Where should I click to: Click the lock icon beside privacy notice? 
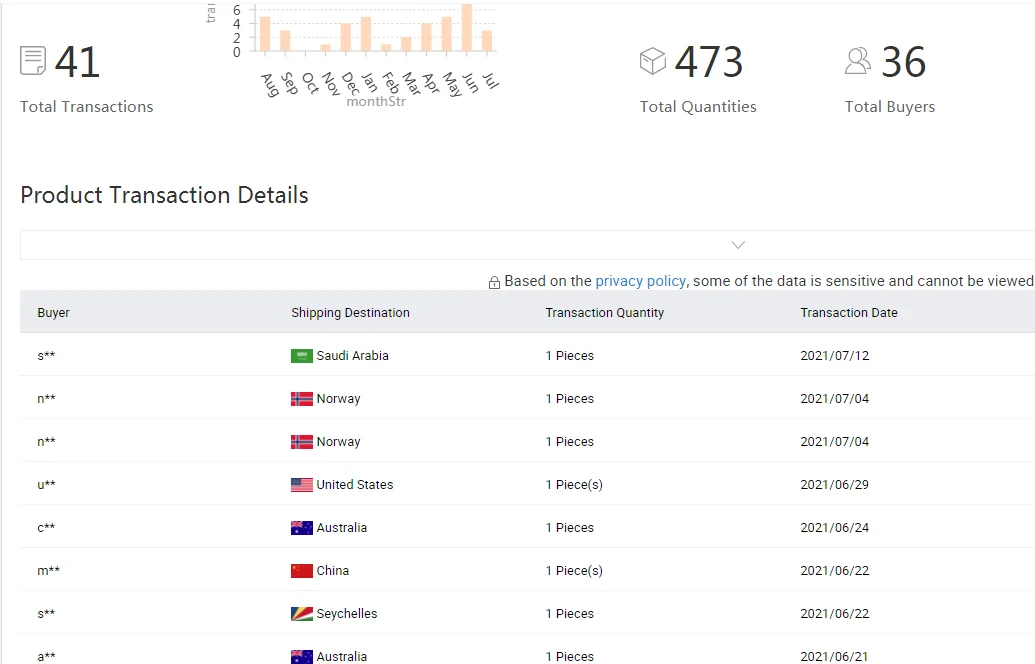click(x=494, y=282)
